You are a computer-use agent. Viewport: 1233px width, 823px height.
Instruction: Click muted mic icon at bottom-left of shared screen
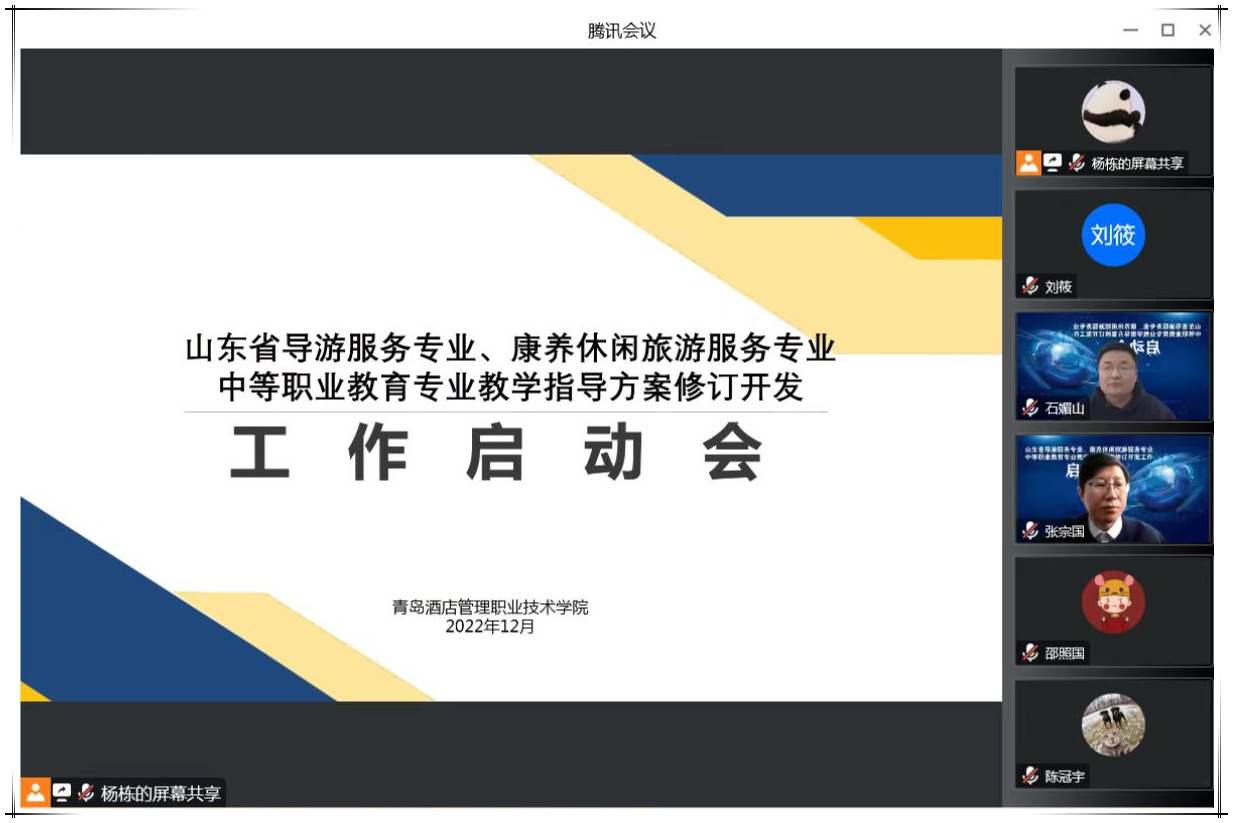point(87,793)
